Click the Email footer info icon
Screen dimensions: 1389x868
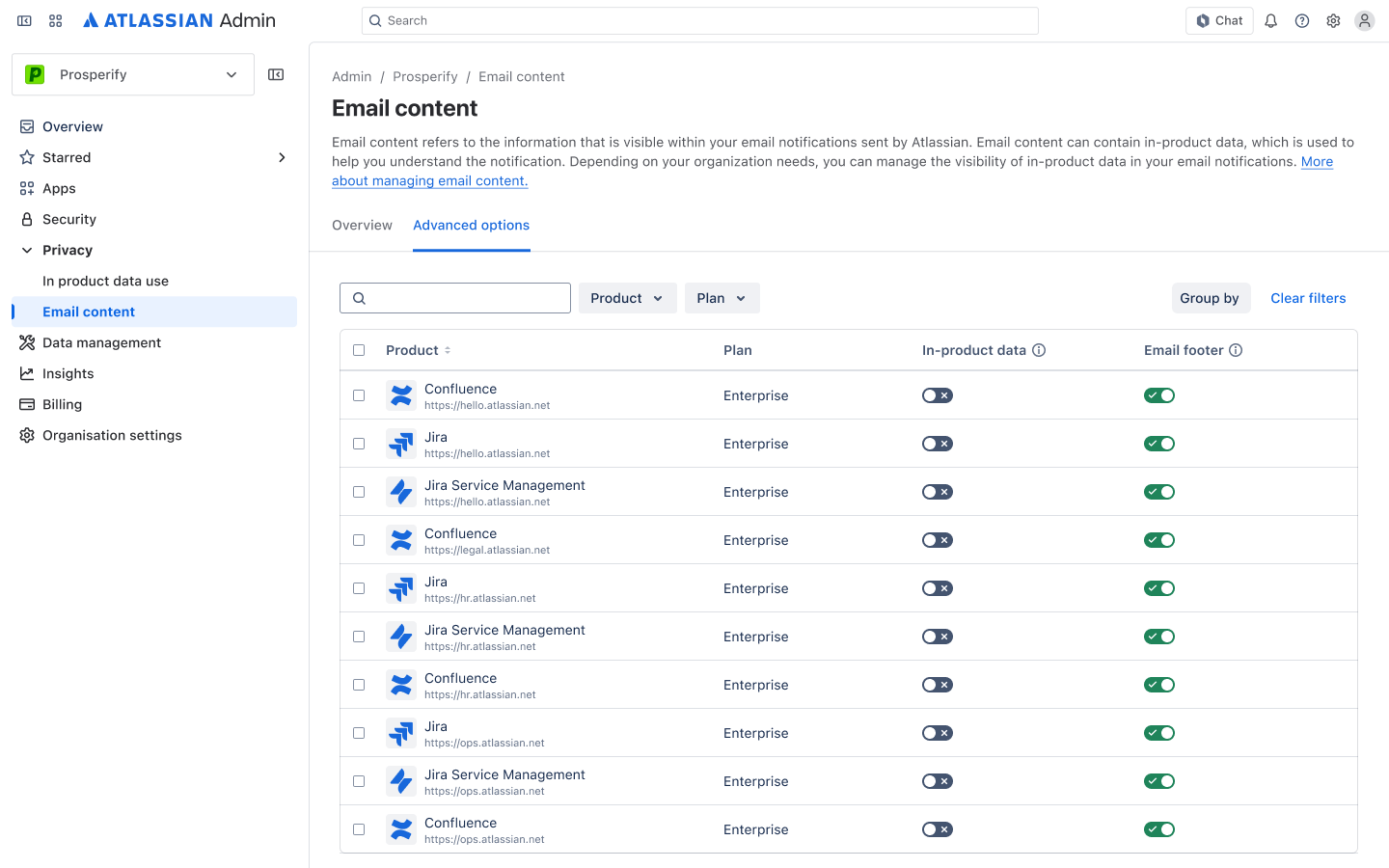[x=1236, y=350]
